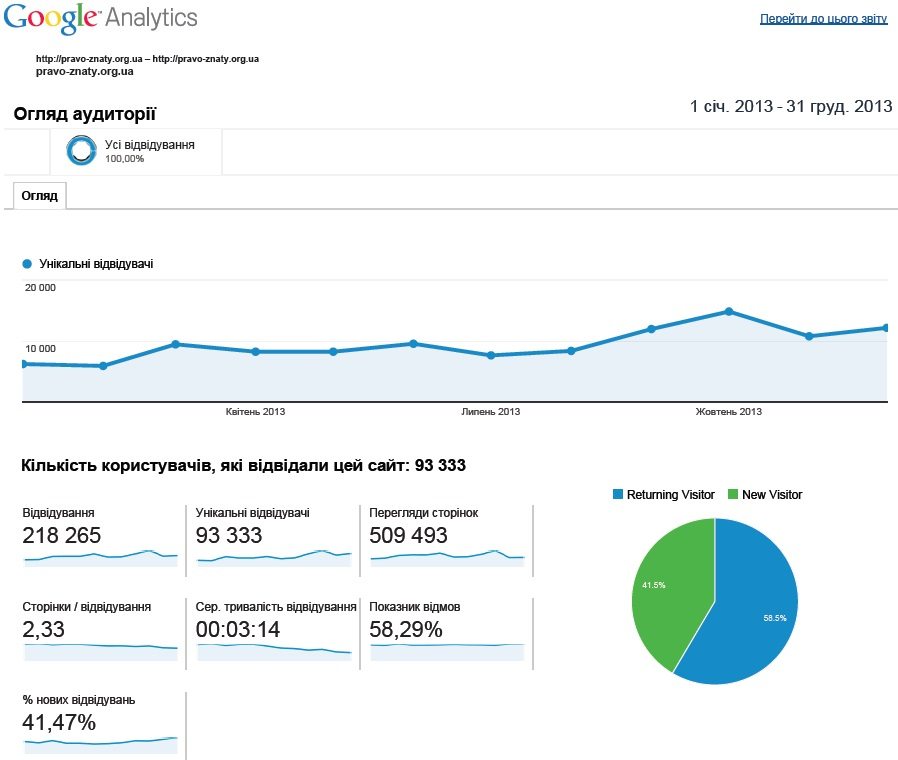Click the Жовтень 2013 axis label
The image size is (898, 760).
(x=729, y=412)
